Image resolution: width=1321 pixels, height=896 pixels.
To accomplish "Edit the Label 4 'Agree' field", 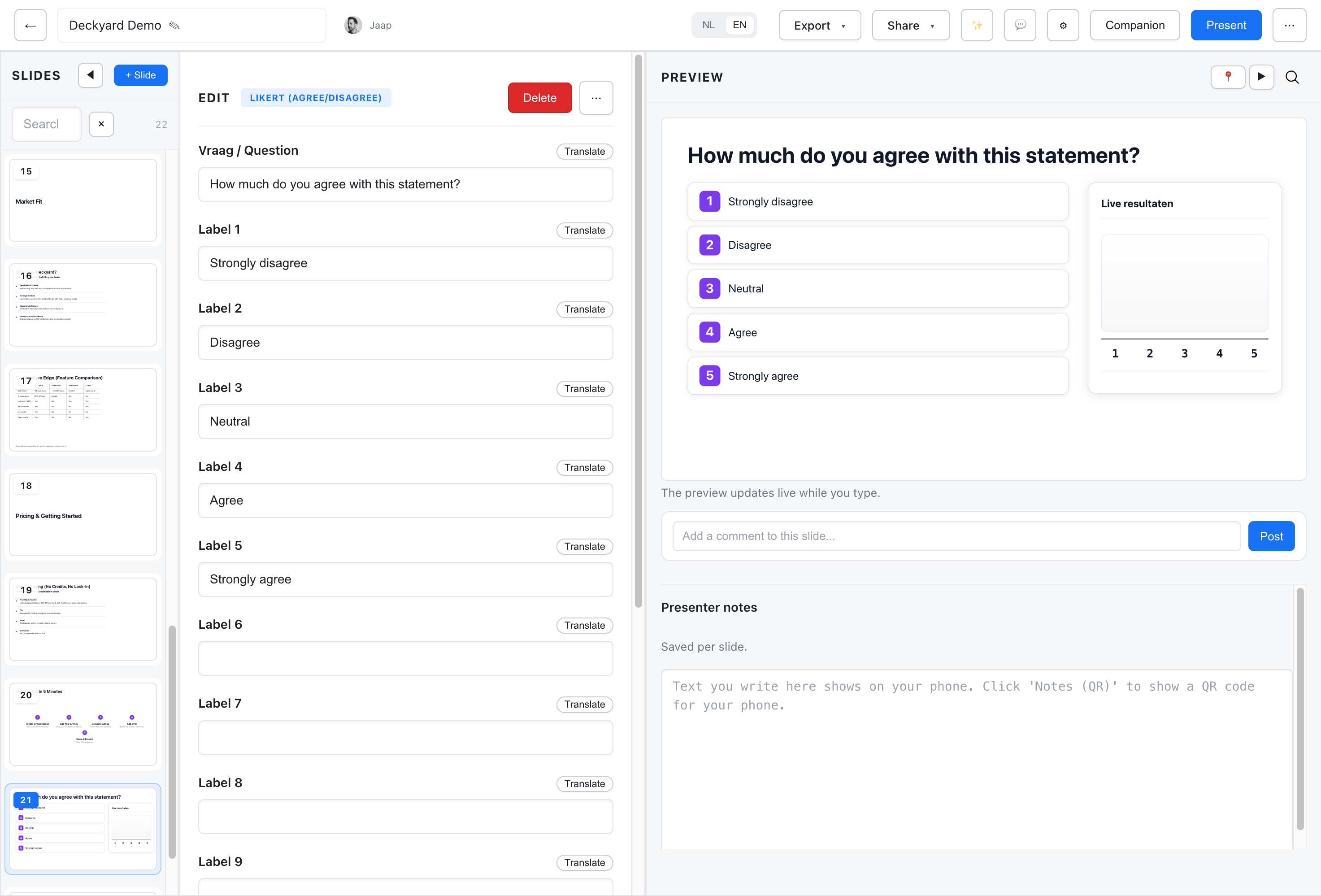I will pyautogui.click(x=405, y=500).
